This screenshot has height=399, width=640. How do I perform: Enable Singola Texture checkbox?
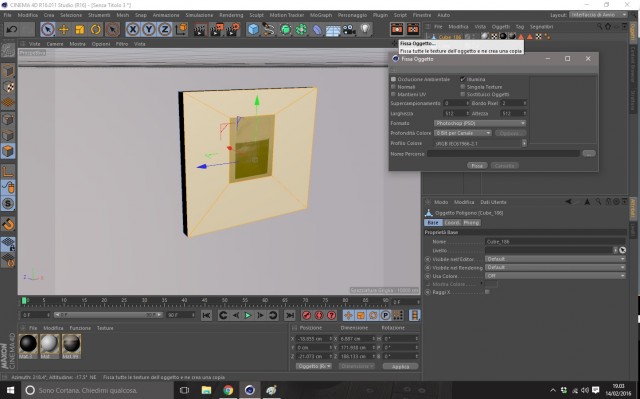[463, 87]
